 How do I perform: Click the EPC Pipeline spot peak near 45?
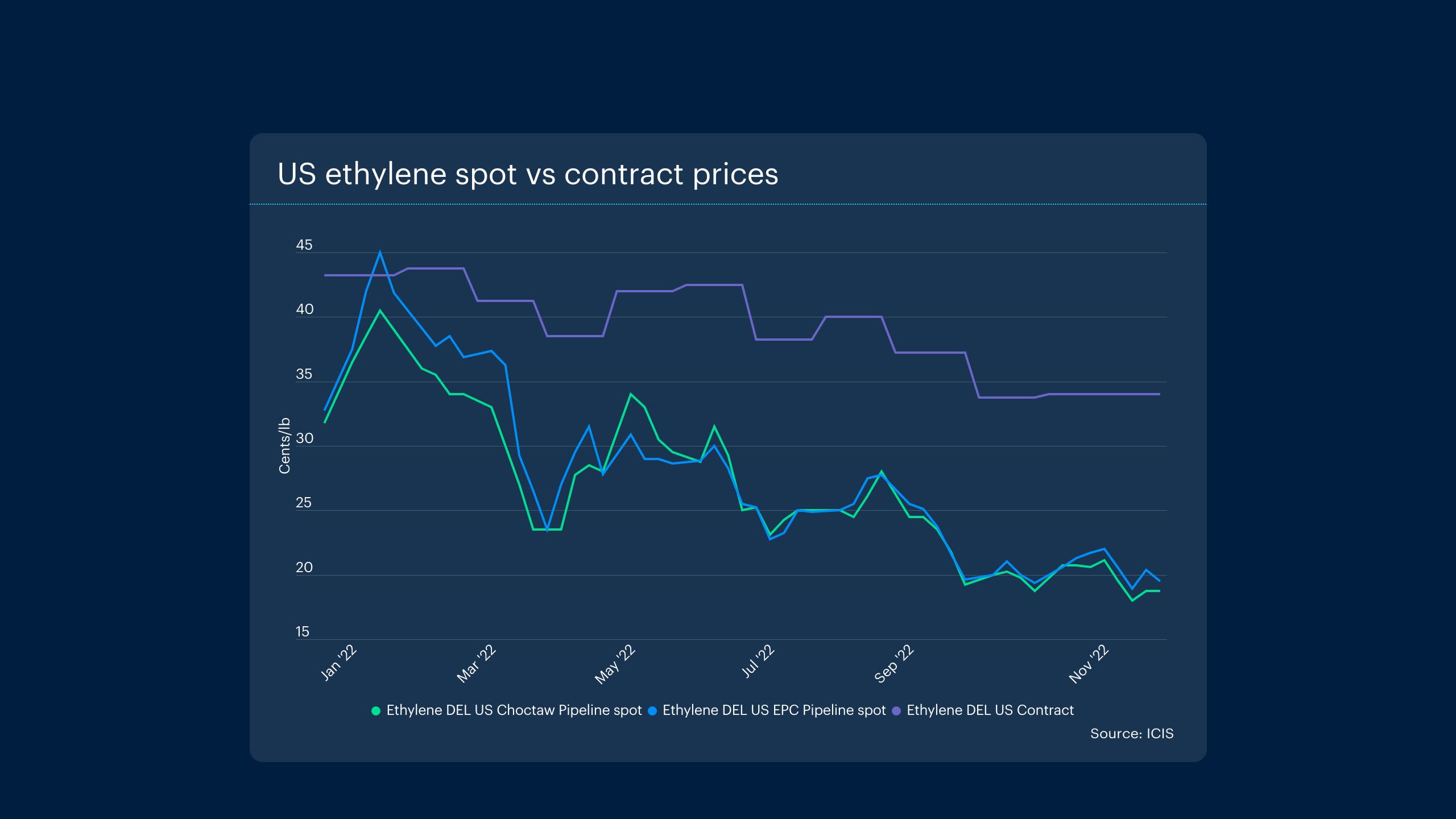tap(380, 253)
